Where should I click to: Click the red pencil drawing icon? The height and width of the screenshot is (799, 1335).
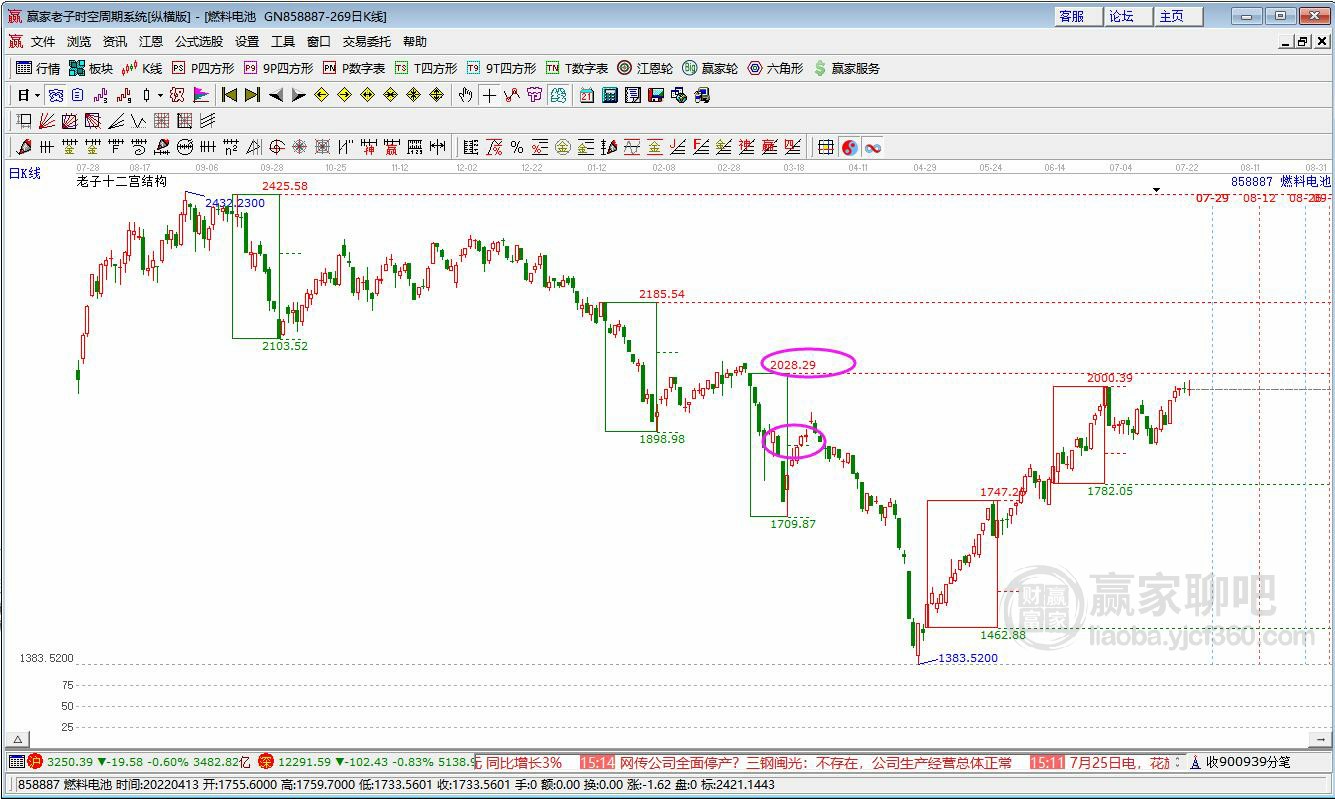[24, 147]
